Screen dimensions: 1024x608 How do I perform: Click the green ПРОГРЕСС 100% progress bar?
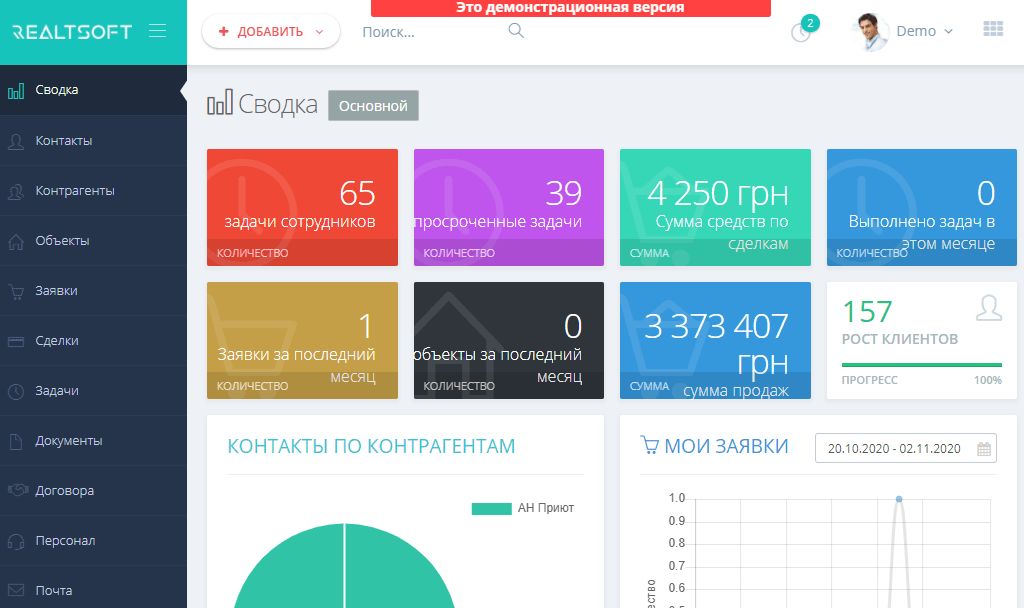[921, 365]
